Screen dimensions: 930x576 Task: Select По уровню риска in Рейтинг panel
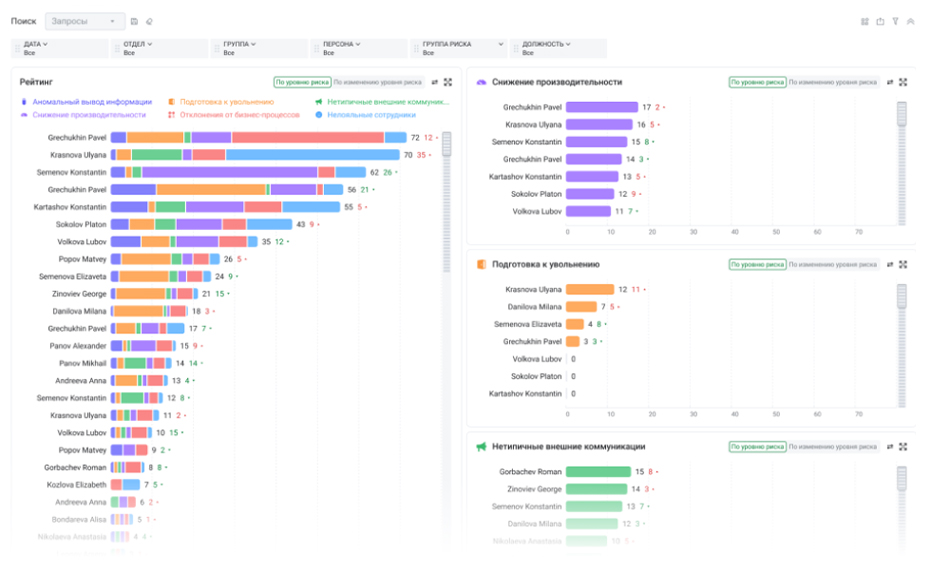pyautogui.click(x=302, y=82)
